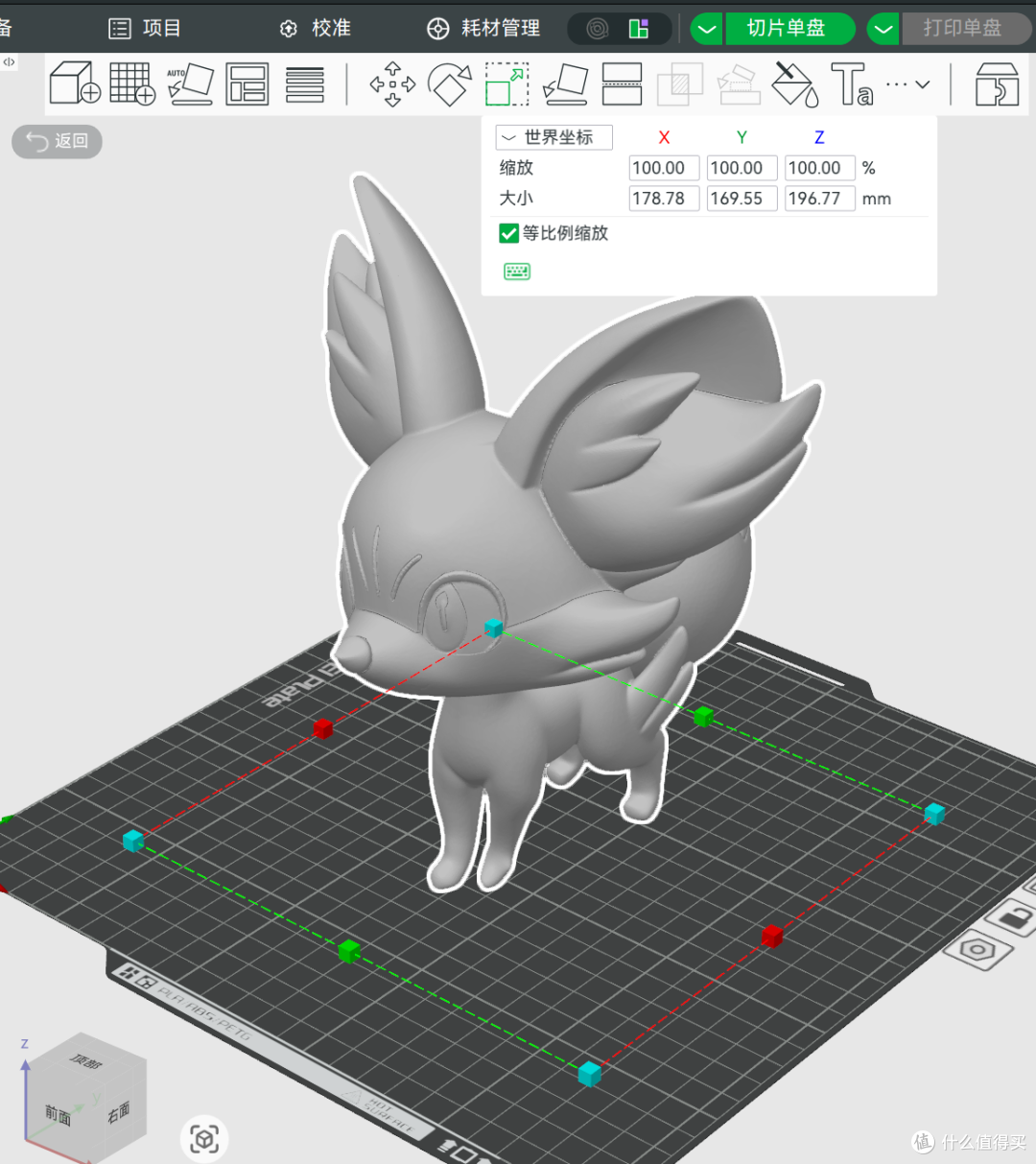Click the Add cube primitive icon
The image size is (1036, 1164).
pos(75,83)
